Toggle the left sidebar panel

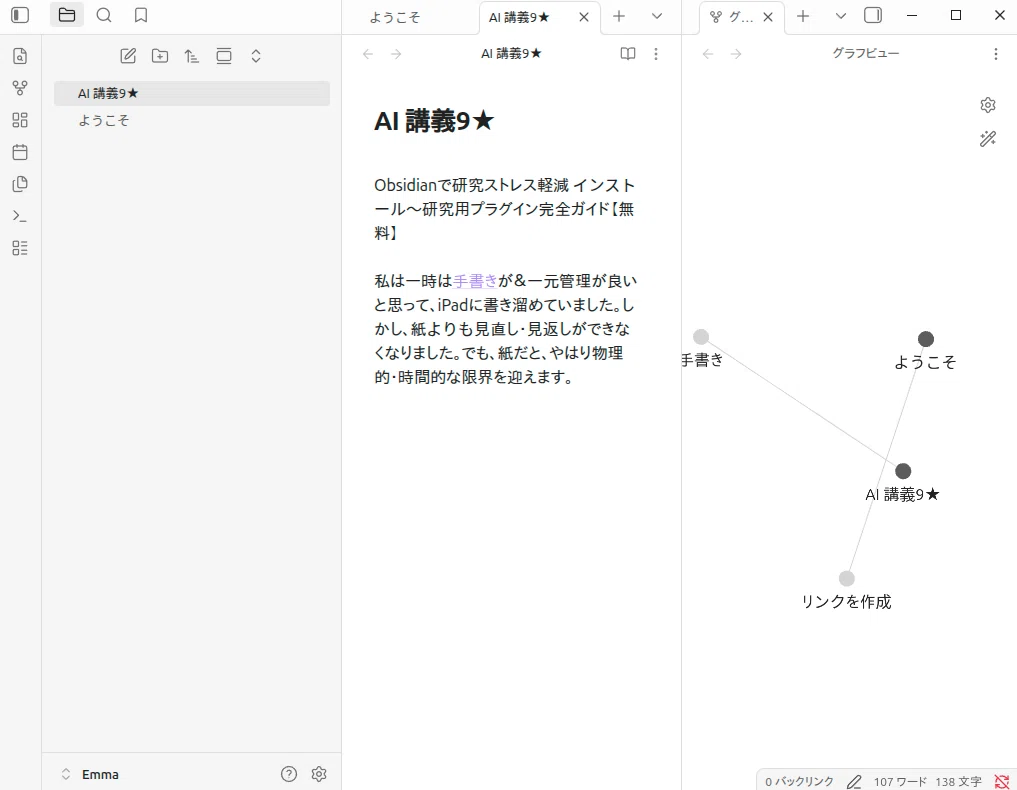point(20,15)
